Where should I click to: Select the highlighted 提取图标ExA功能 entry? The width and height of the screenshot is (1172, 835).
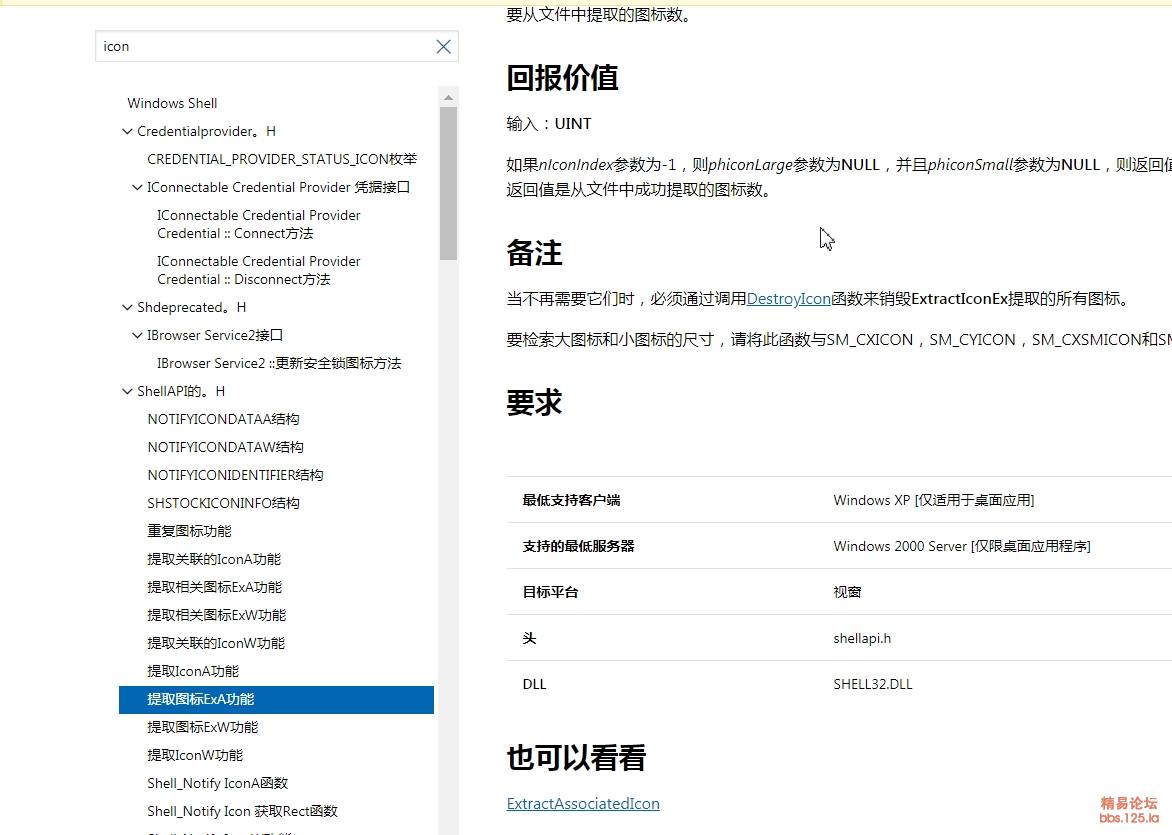click(277, 700)
